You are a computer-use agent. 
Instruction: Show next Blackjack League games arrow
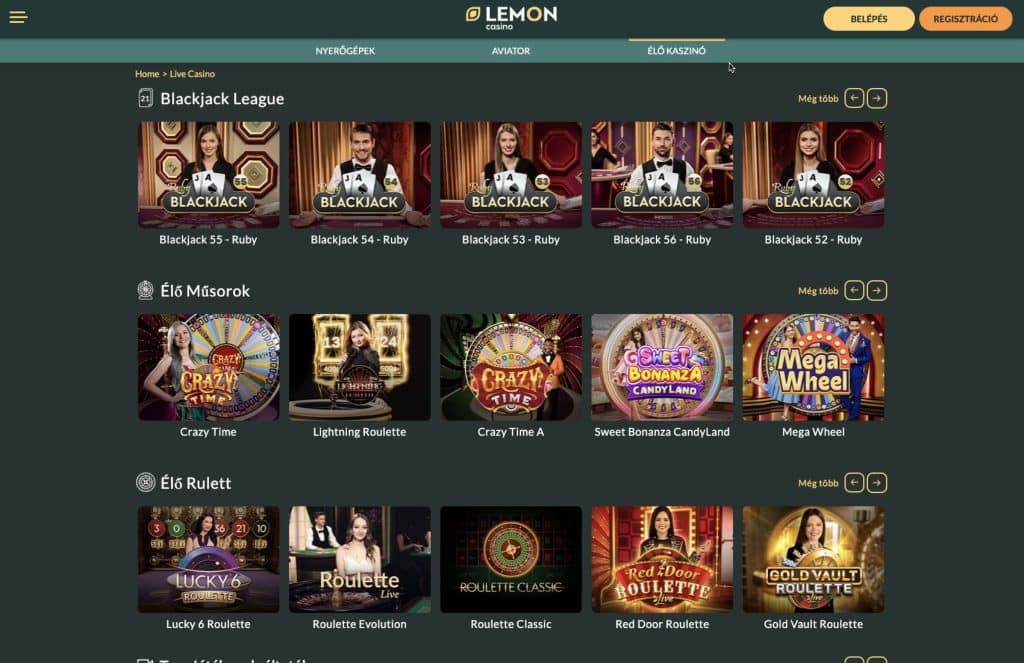pyautogui.click(x=877, y=98)
